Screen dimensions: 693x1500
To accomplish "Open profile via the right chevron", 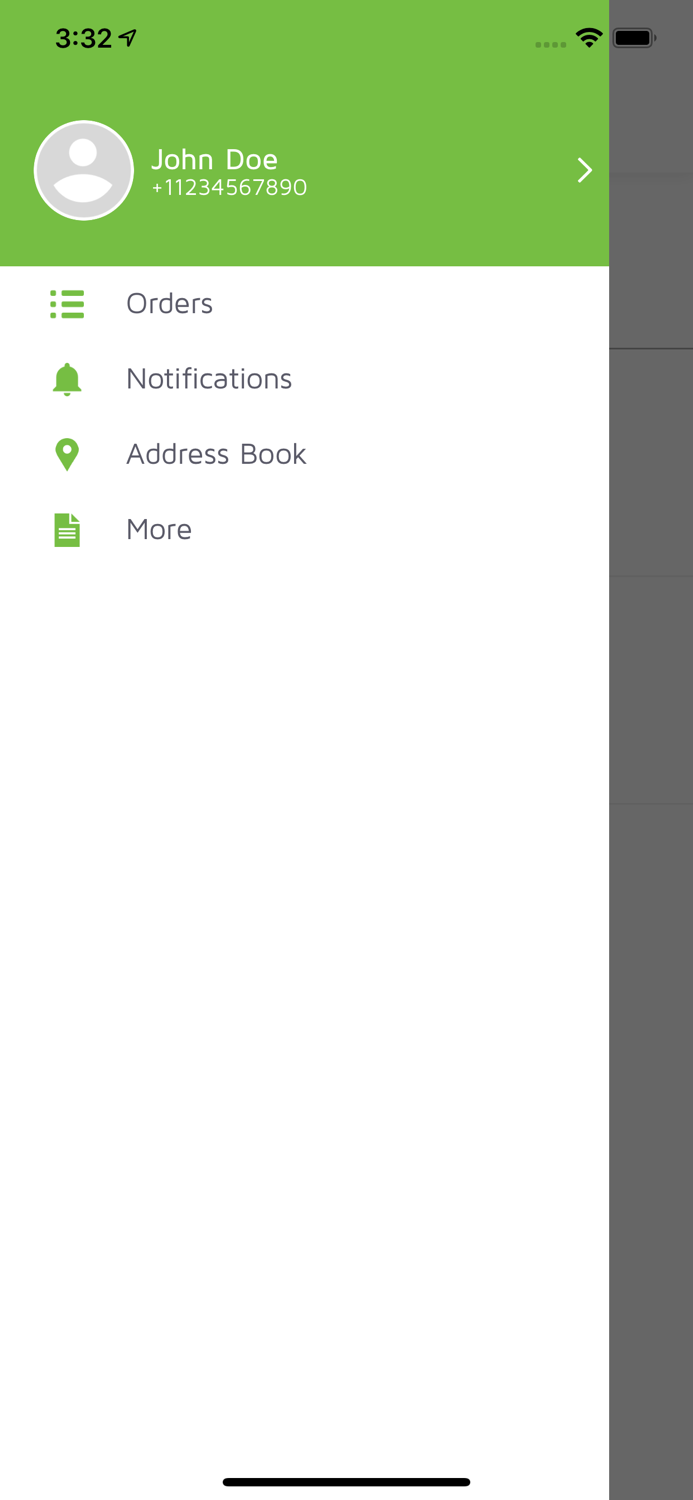I will [585, 170].
